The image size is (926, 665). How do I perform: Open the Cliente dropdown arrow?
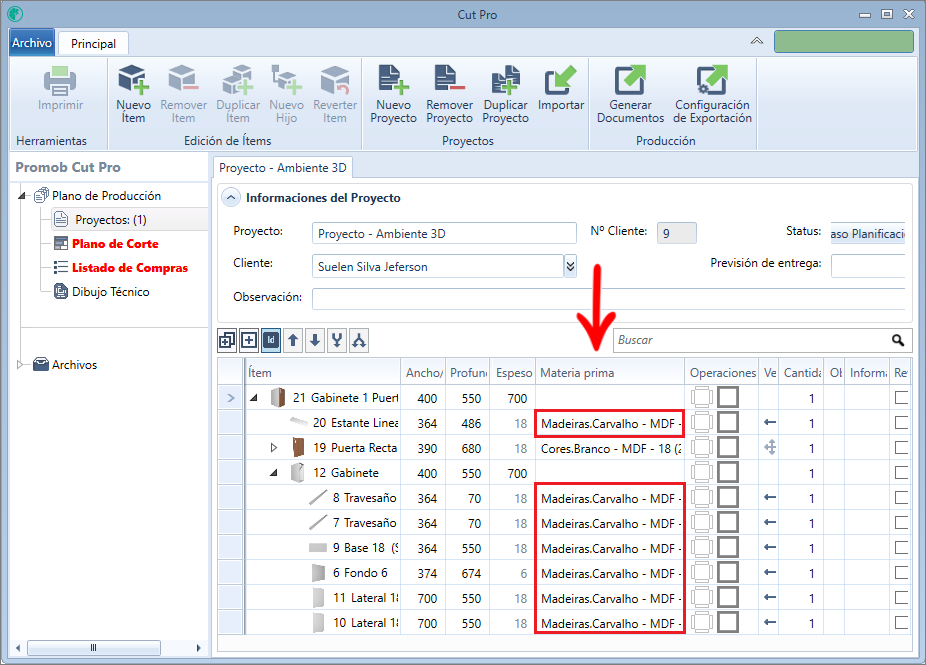[x=570, y=266]
